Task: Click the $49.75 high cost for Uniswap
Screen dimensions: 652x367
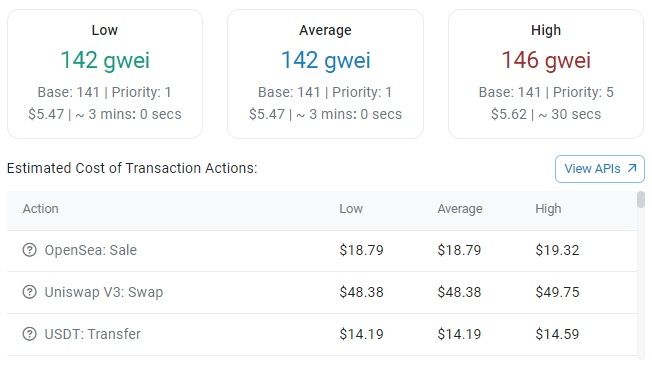Action: [557, 292]
